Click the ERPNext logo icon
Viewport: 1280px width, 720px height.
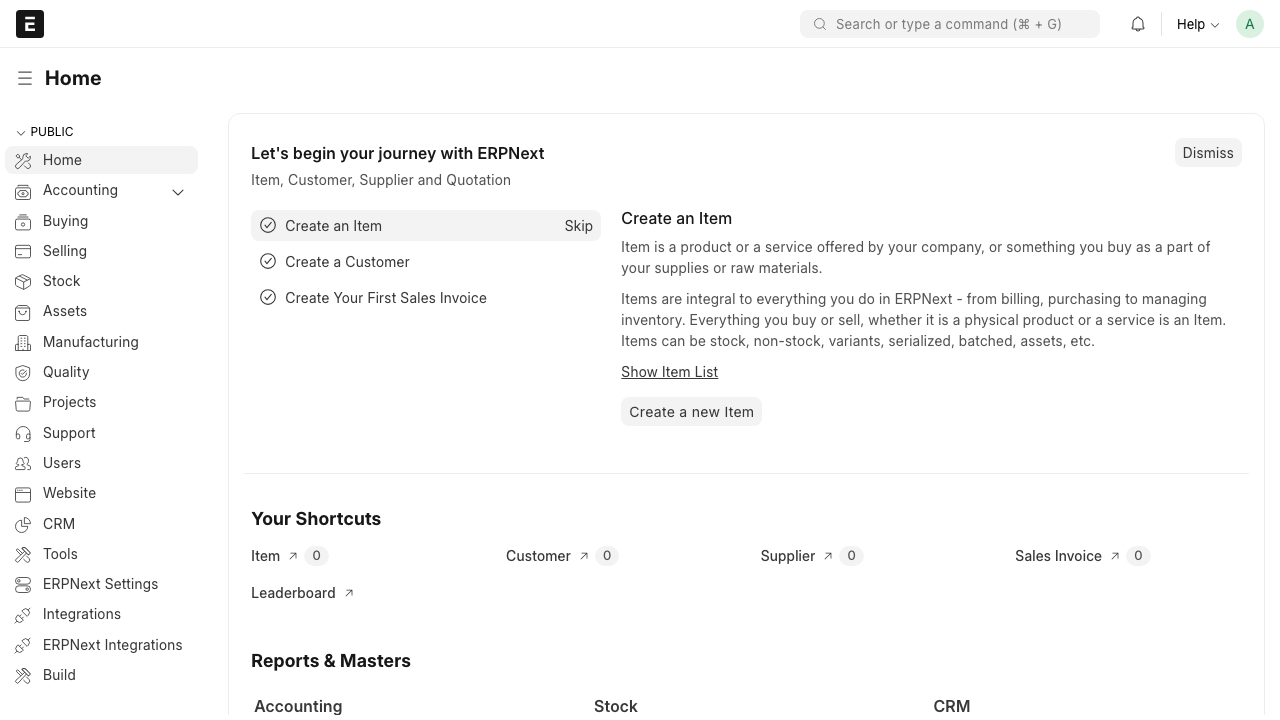(x=30, y=24)
